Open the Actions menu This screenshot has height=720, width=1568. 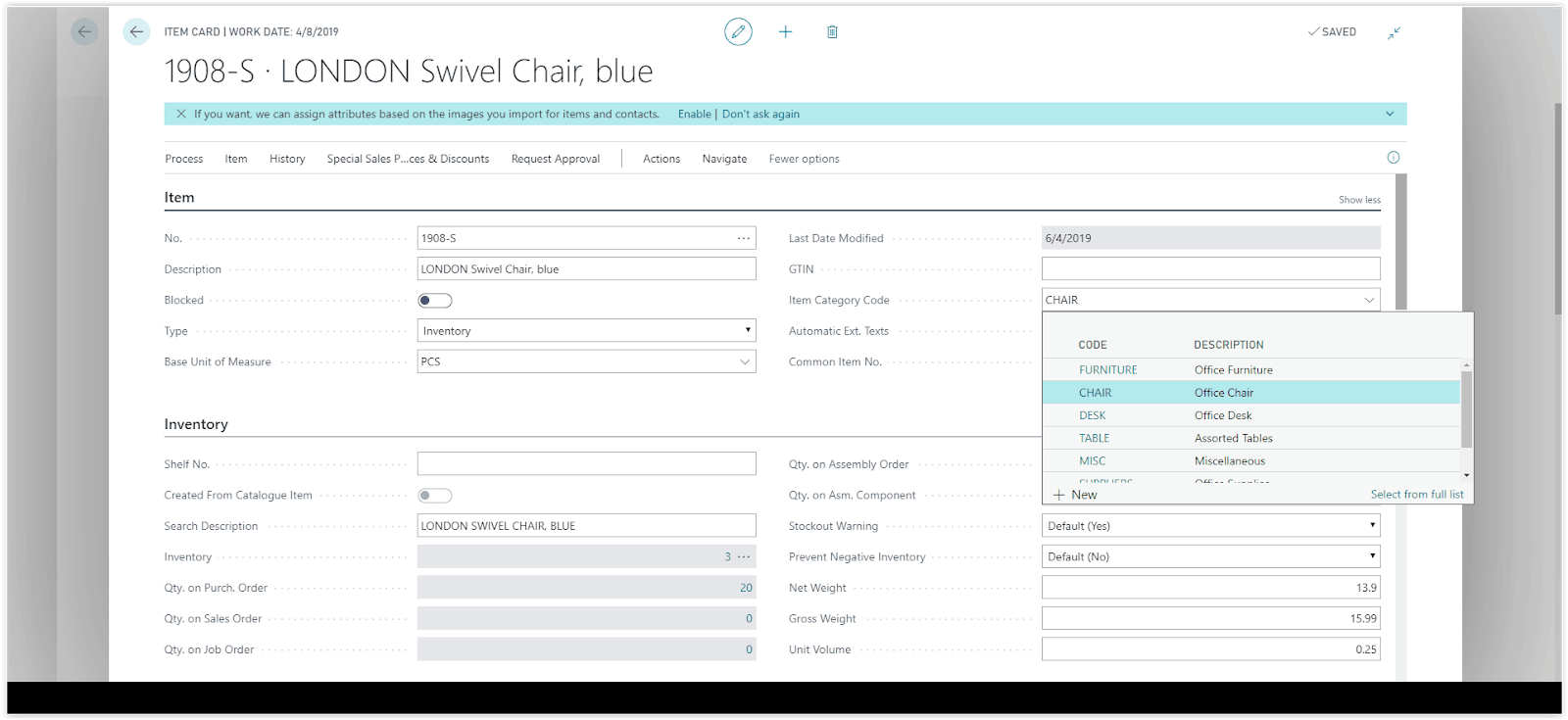[x=661, y=159]
